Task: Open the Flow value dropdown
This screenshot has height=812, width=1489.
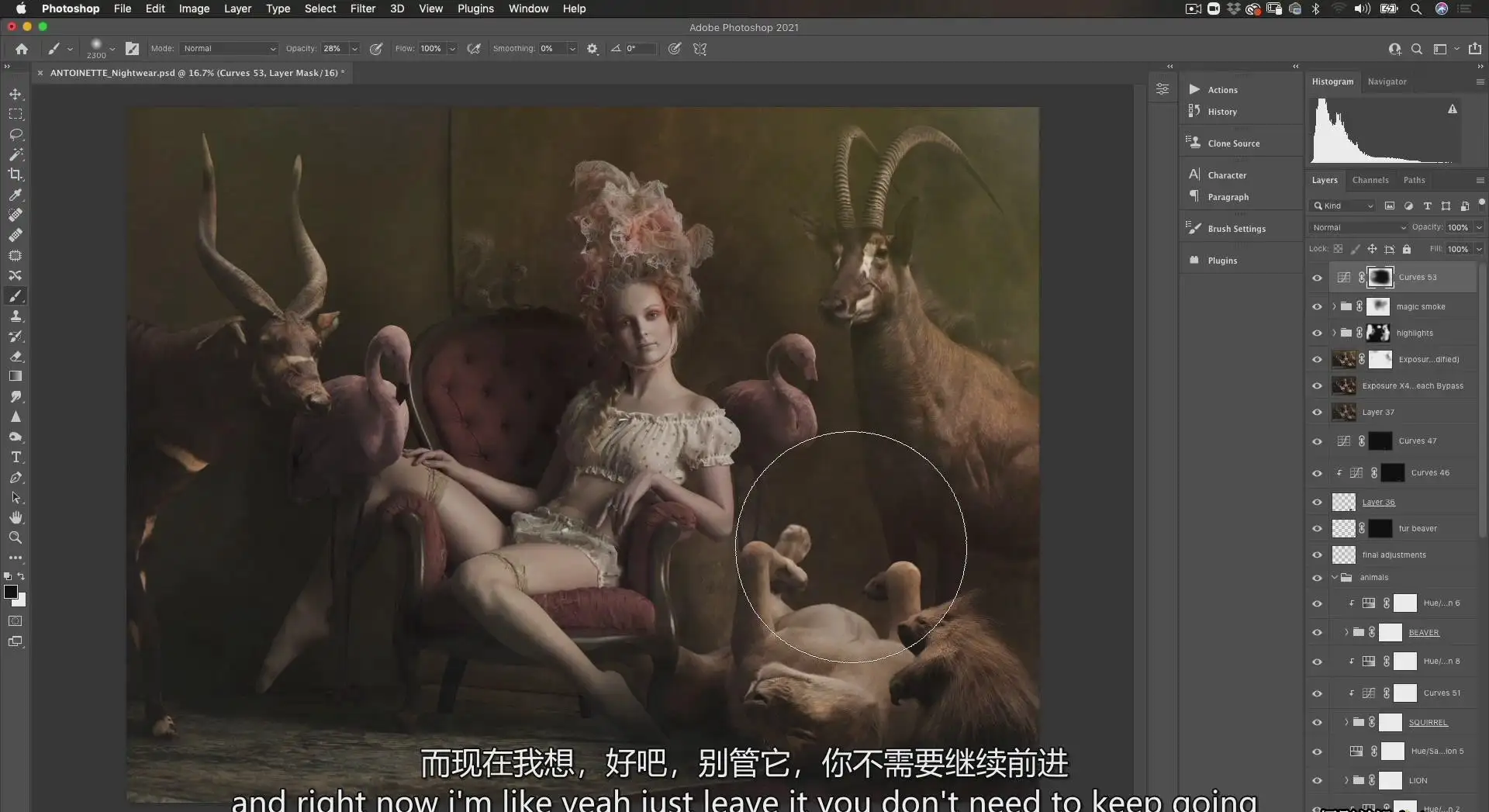Action: coord(452,48)
